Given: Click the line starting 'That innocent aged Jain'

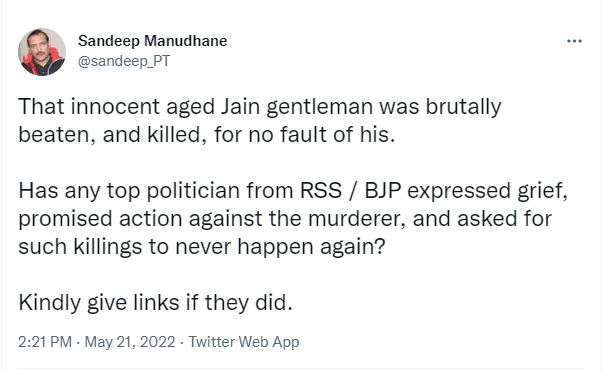Looking at the screenshot, I should (260, 107).
